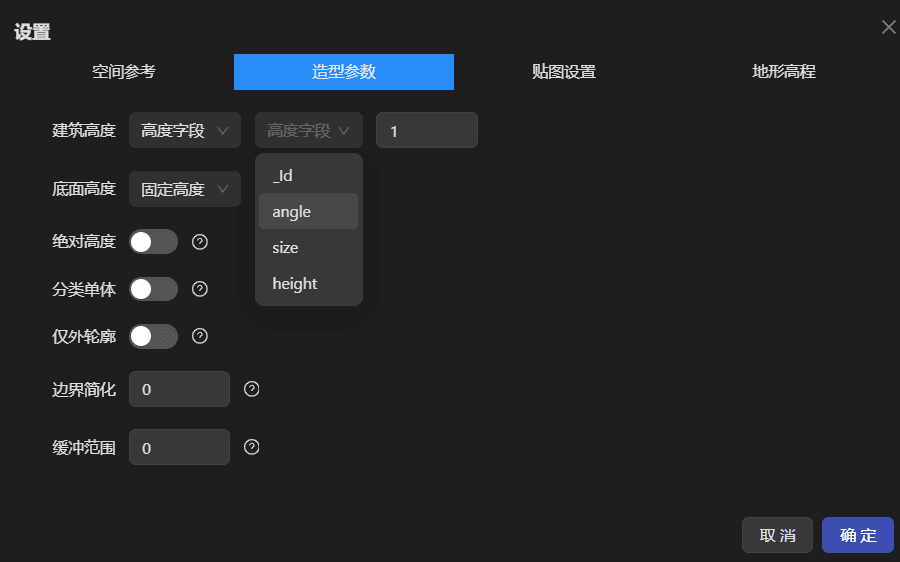Screen dimensions: 900x562
Task: Switch to the 空间参考 tab
Action: pos(124,72)
